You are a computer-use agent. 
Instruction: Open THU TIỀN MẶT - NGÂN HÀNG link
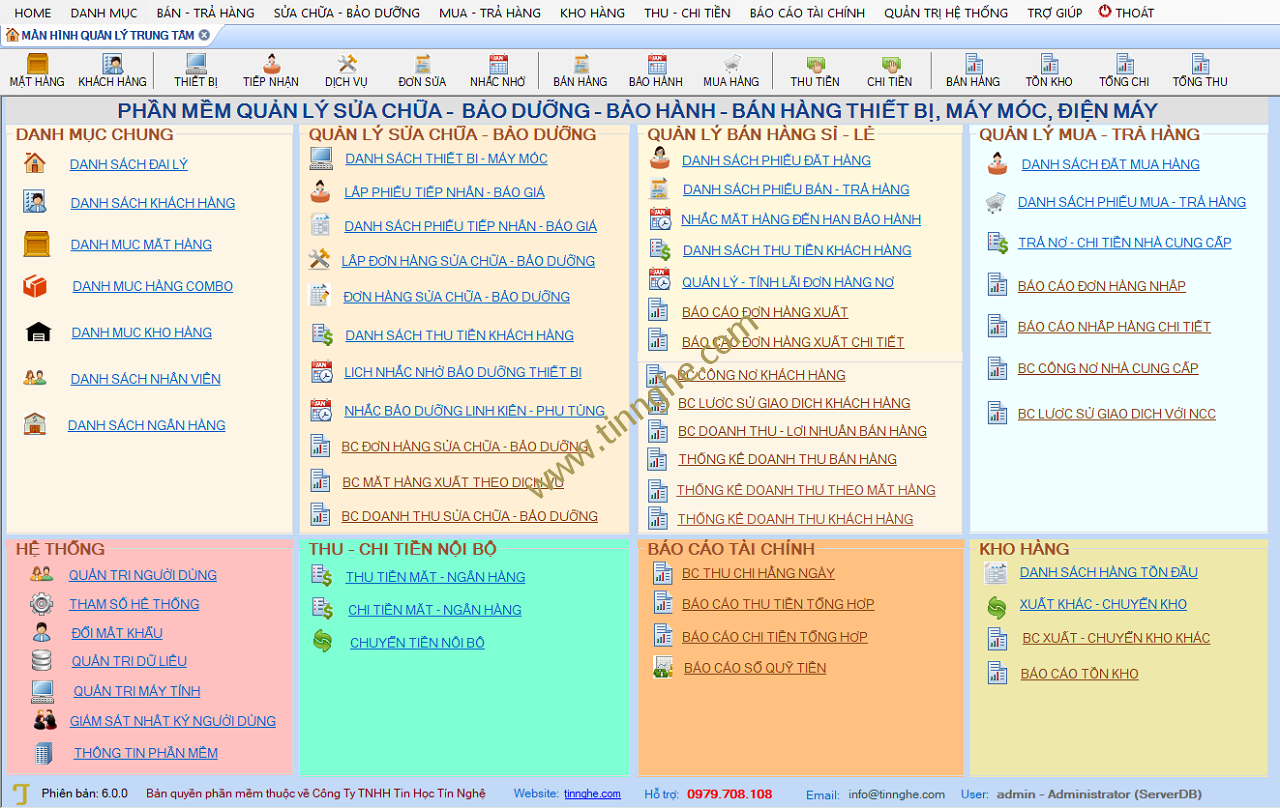435,578
